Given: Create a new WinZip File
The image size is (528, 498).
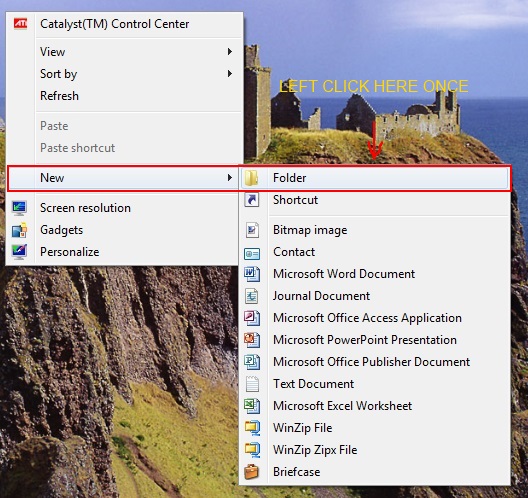Looking at the screenshot, I should coord(374,428).
